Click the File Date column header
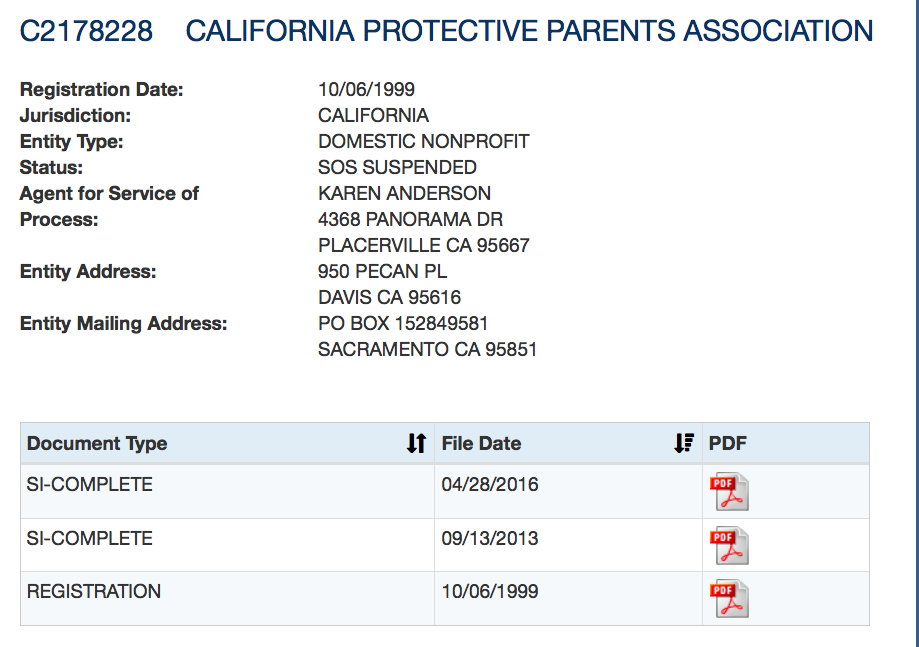The height and width of the screenshot is (647, 919). [481, 444]
